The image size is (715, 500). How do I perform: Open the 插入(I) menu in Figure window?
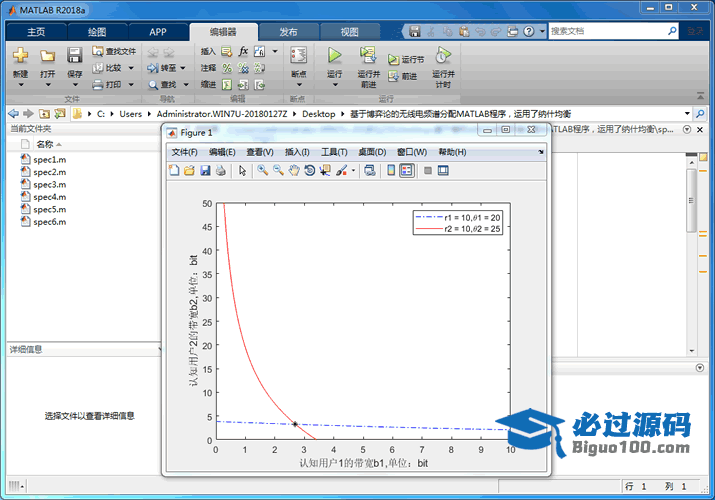(297, 152)
